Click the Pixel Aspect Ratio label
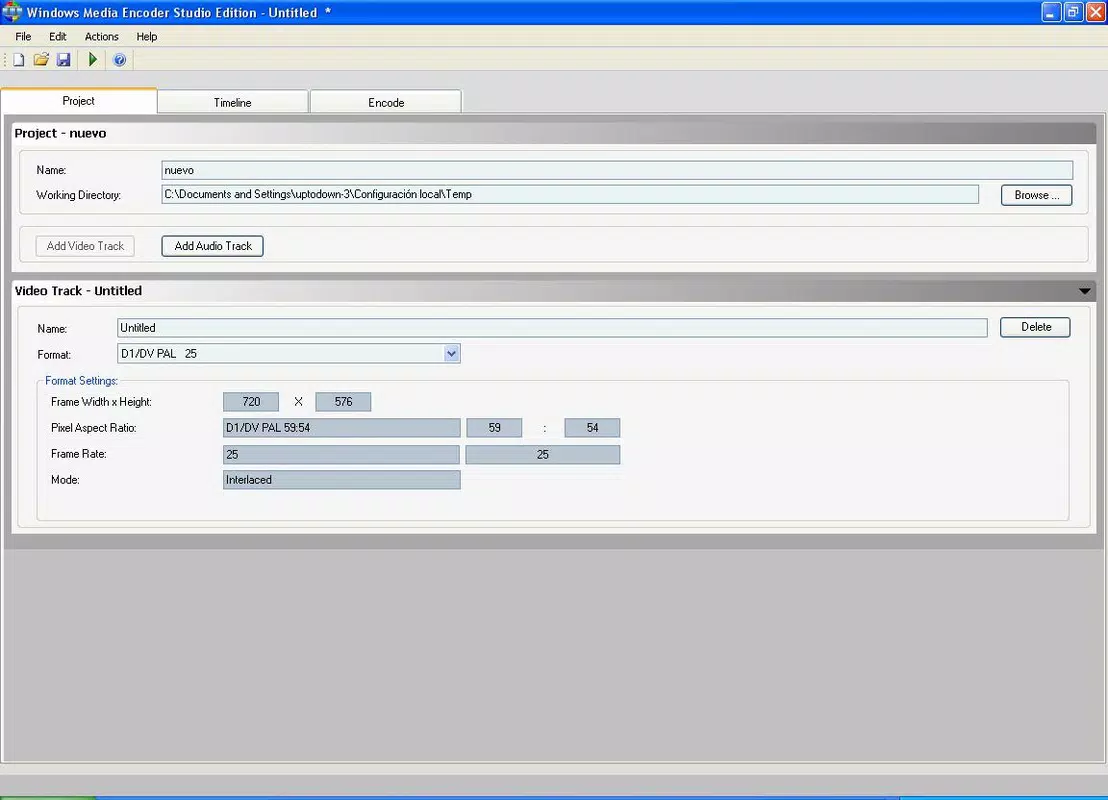The width and height of the screenshot is (1108, 800). pos(93,428)
